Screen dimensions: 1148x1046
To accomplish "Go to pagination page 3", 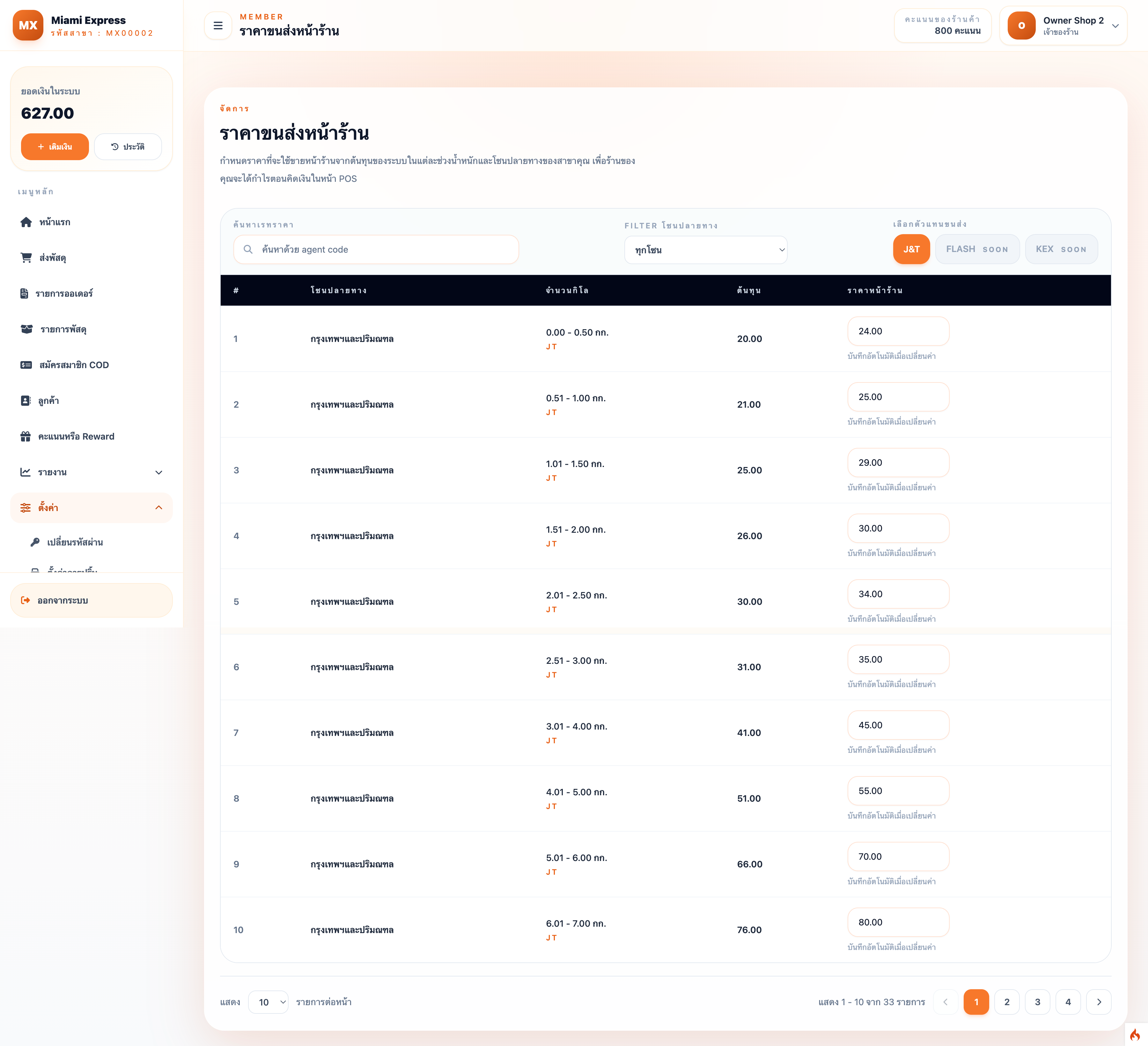I will tap(1037, 1002).
